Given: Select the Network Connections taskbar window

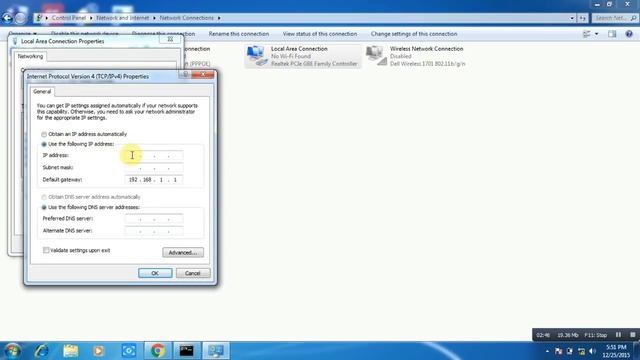Looking at the screenshot, I should (216, 351).
